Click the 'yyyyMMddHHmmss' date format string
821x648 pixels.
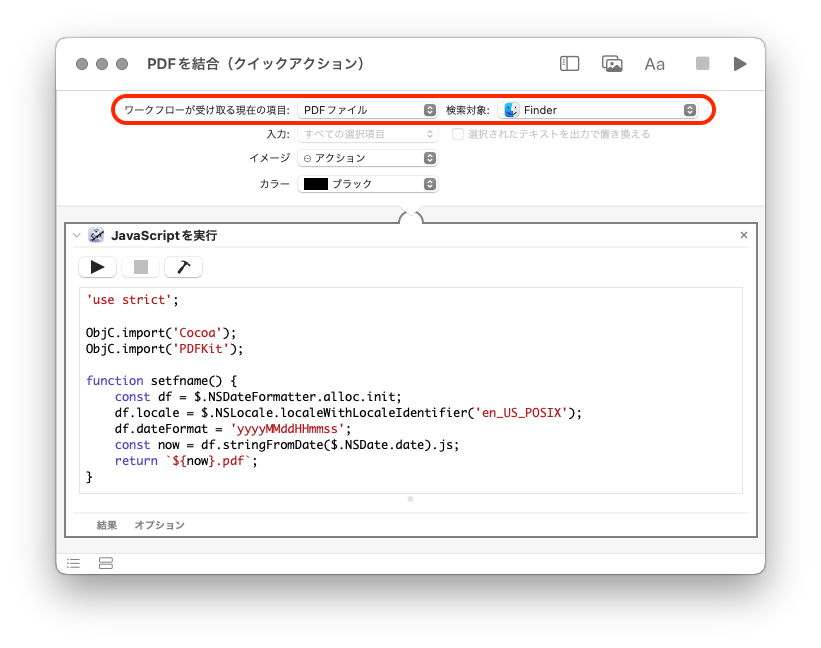coord(287,429)
